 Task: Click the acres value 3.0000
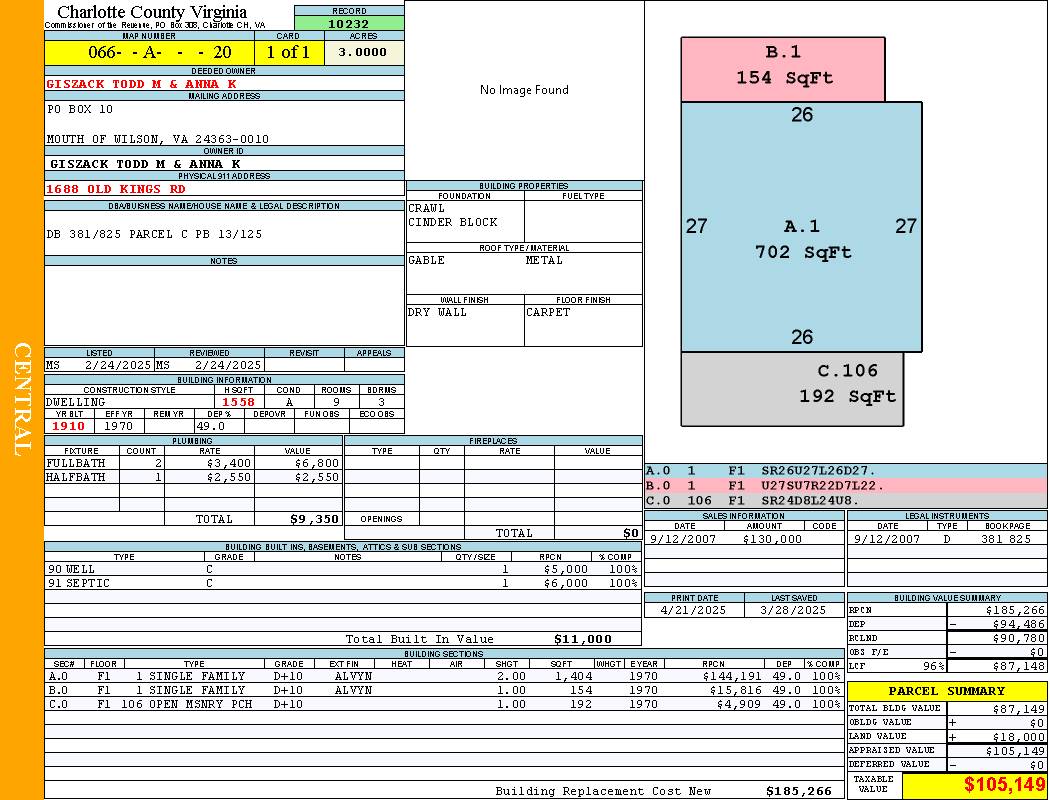(363, 52)
